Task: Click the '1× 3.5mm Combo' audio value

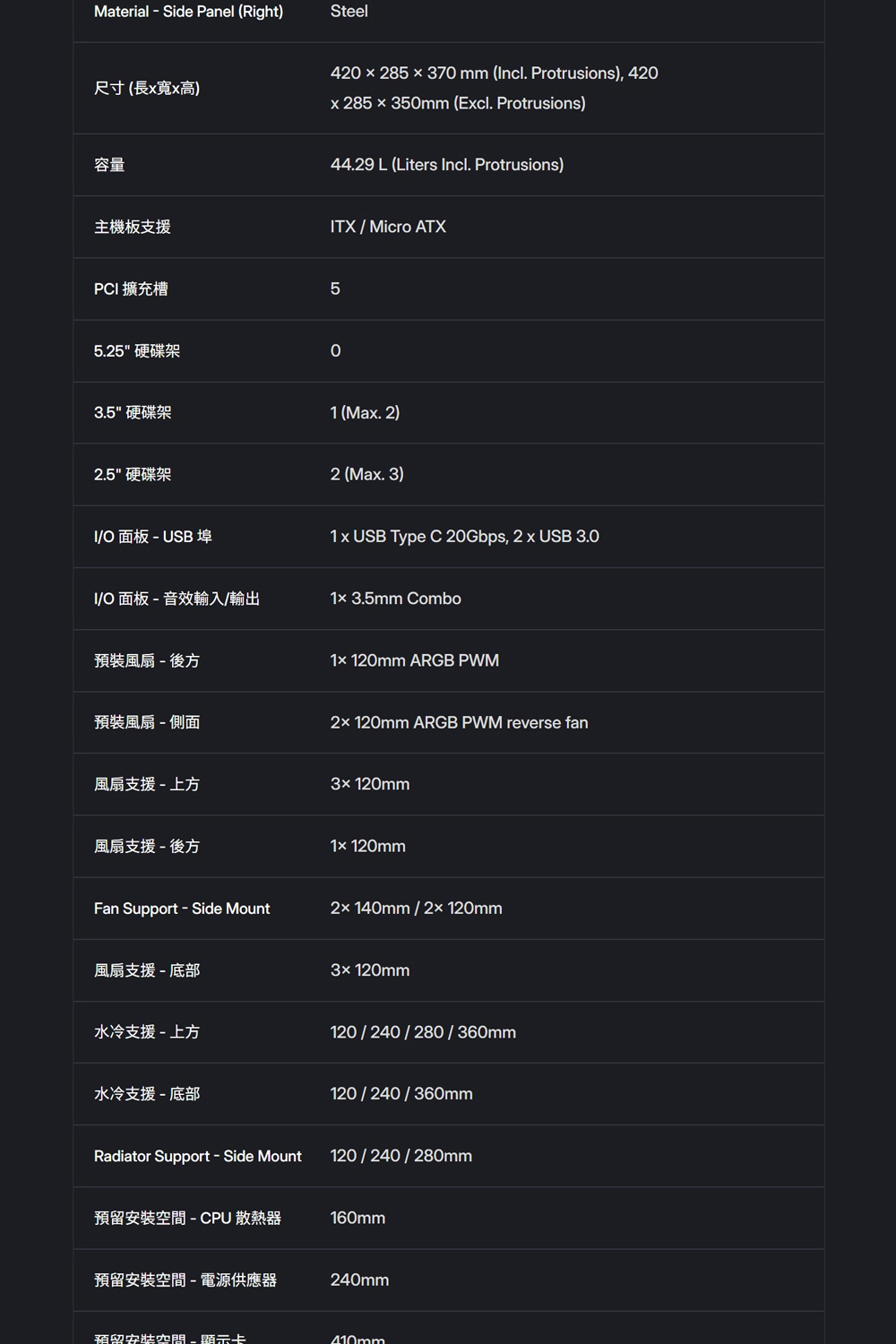Action: [395, 599]
